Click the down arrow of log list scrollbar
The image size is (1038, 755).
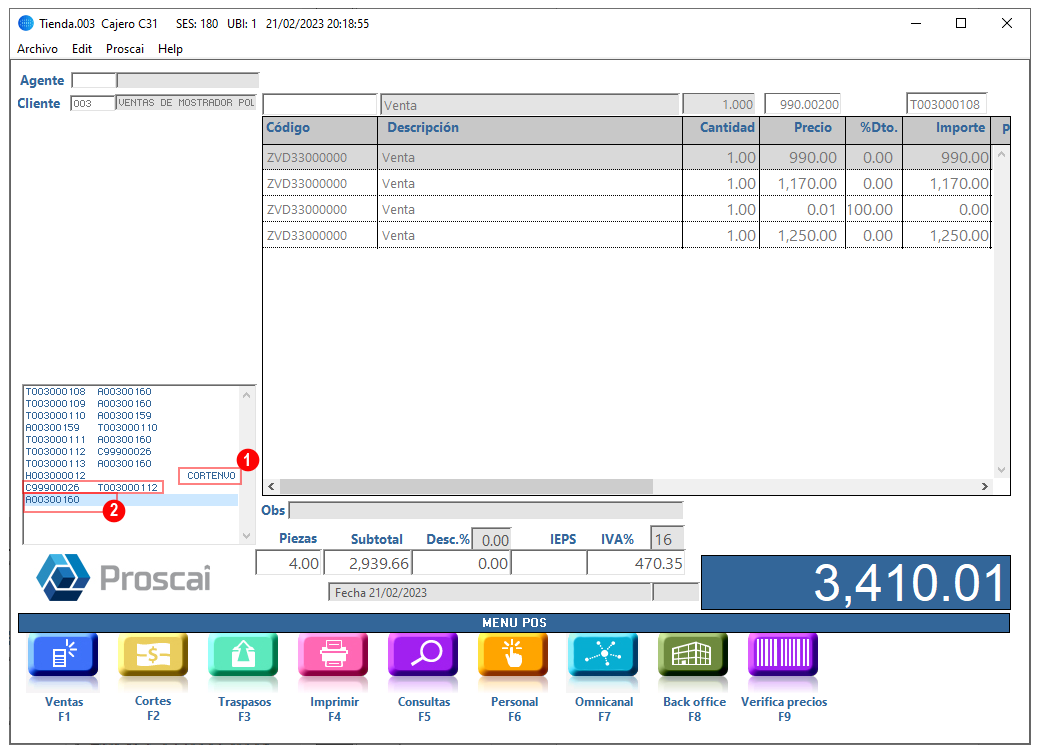pyautogui.click(x=246, y=536)
